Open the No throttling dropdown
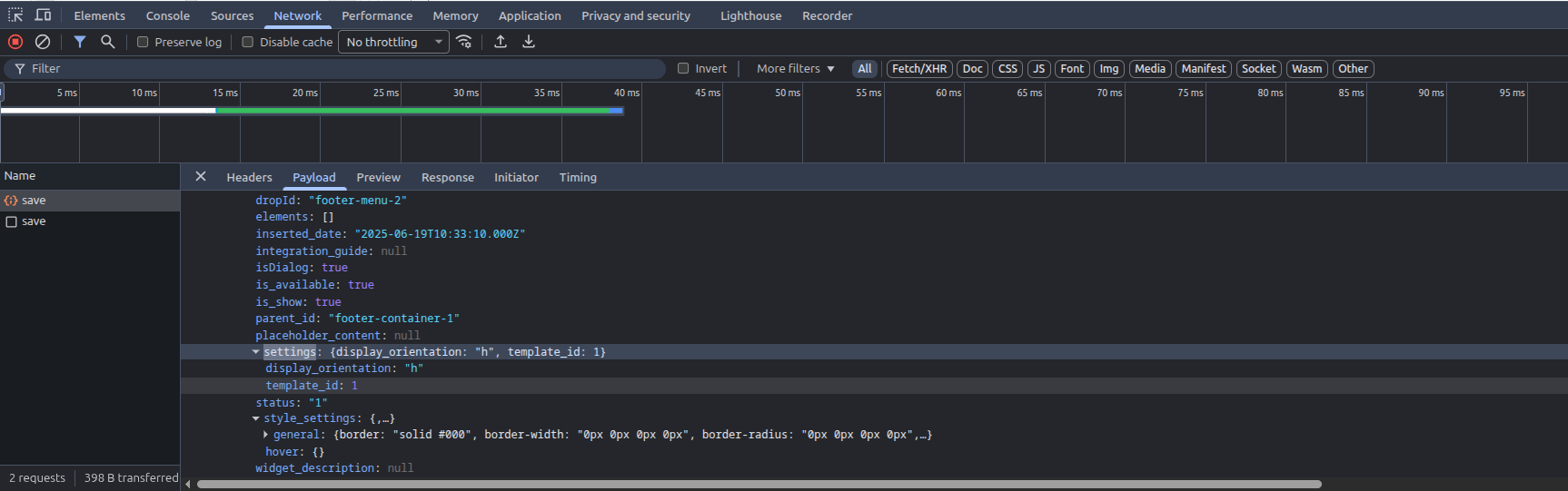 pos(393,42)
